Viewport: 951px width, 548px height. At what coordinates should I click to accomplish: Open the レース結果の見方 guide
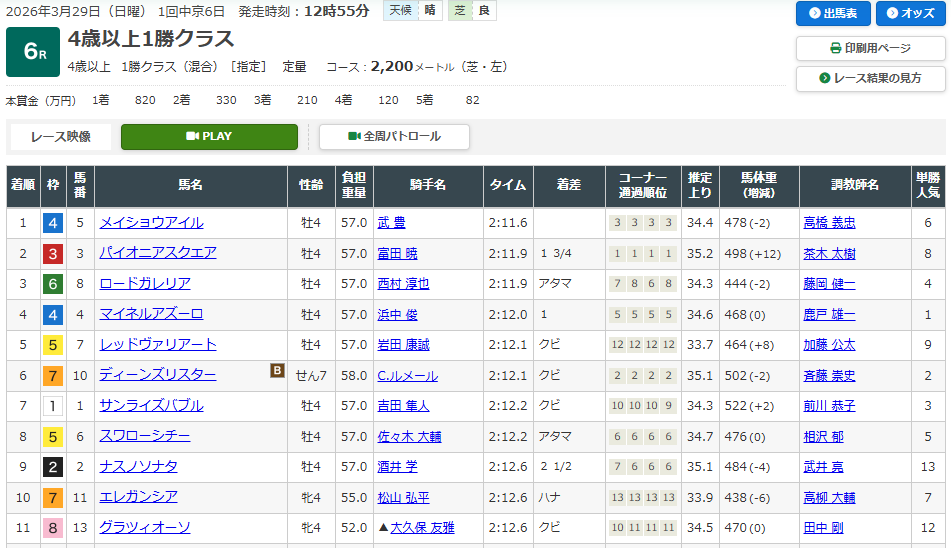pos(870,78)
